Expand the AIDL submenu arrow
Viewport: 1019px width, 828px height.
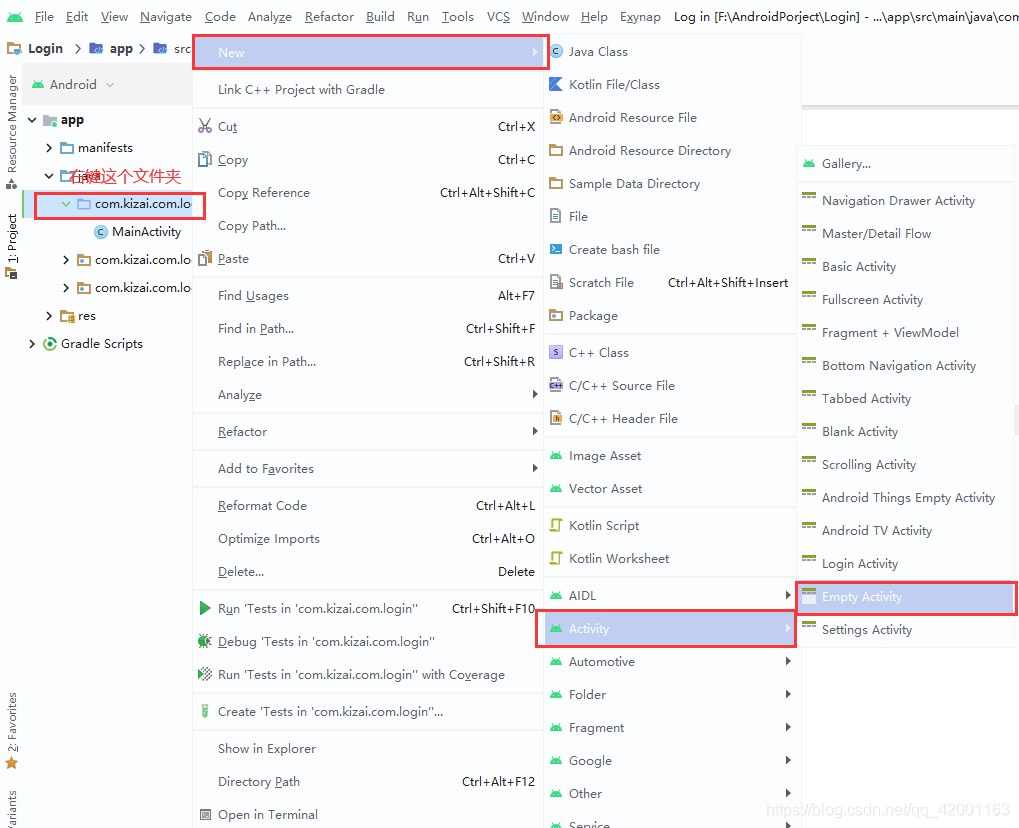coord(788,595)
